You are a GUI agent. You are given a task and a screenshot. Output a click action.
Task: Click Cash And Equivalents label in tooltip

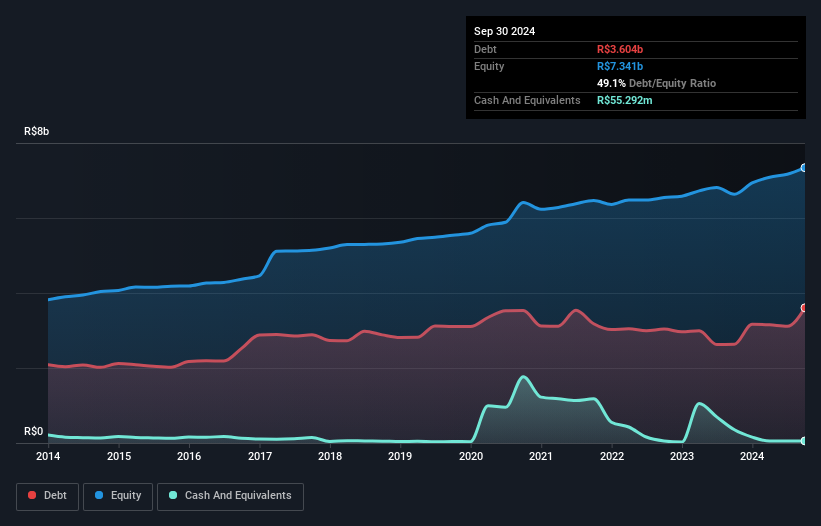click(x=527, y=100)
